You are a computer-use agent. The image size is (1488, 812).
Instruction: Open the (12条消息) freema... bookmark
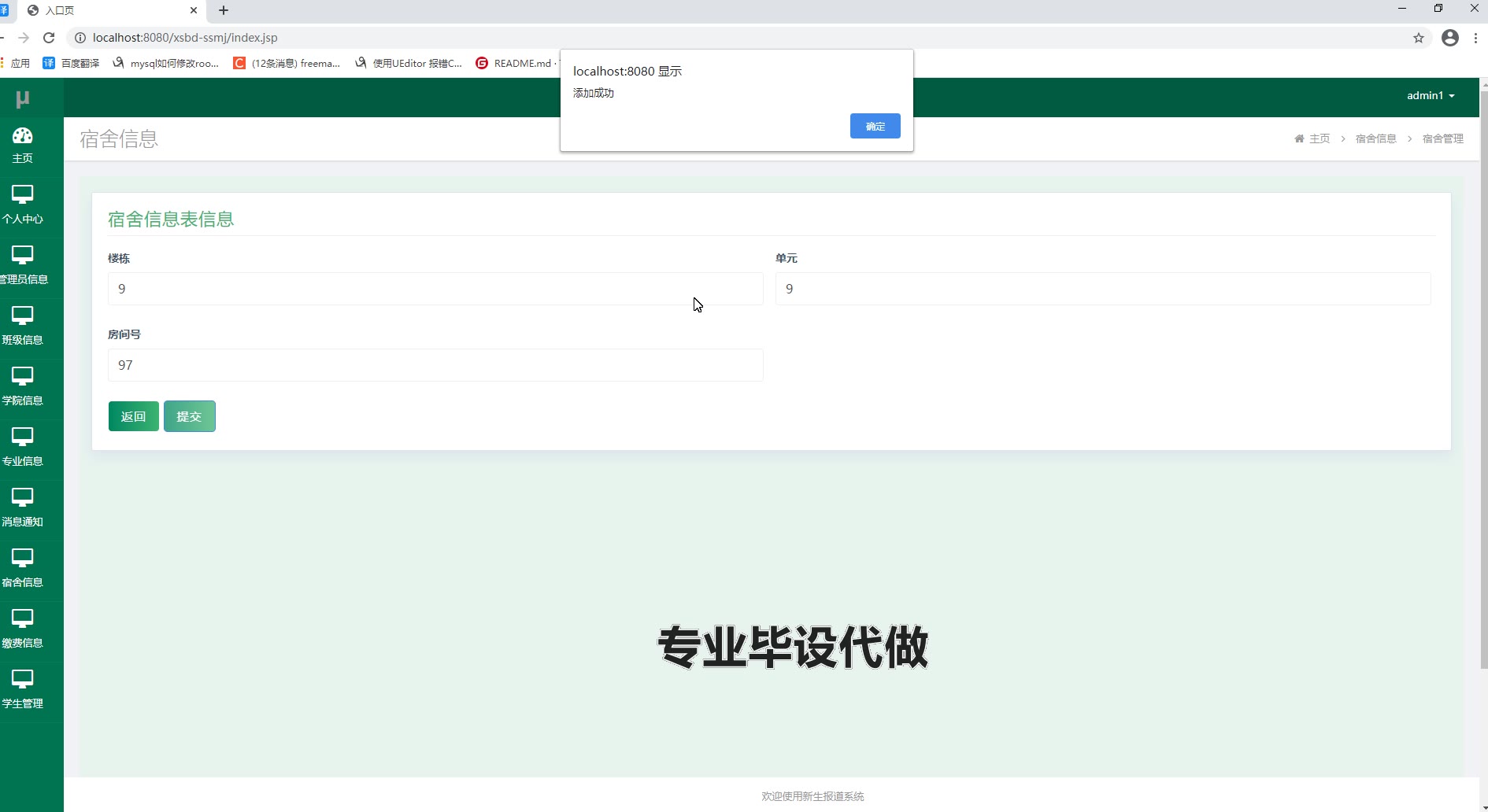[287, 63]
